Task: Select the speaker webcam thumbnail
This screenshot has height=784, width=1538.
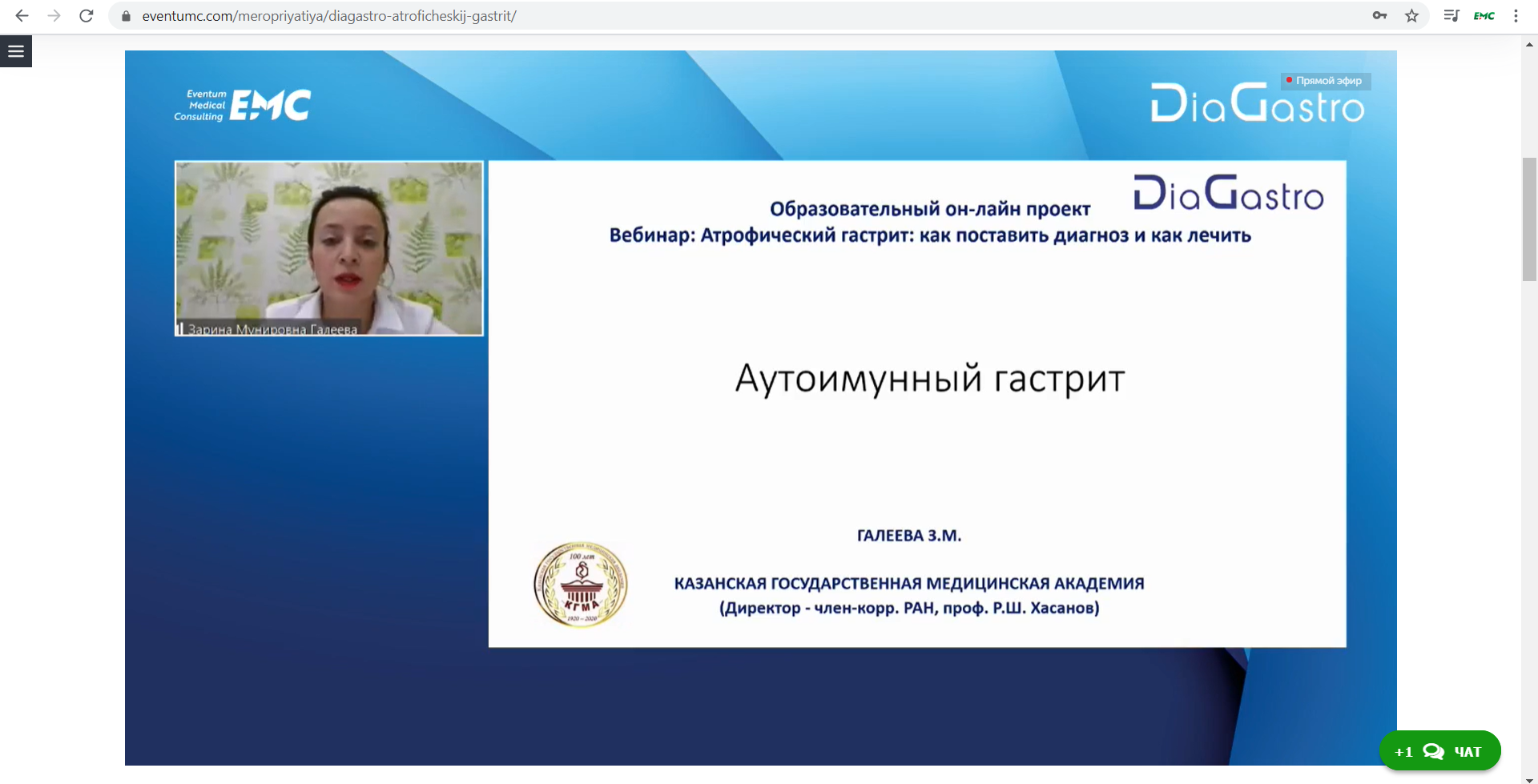Action: (x=329, y=248)
